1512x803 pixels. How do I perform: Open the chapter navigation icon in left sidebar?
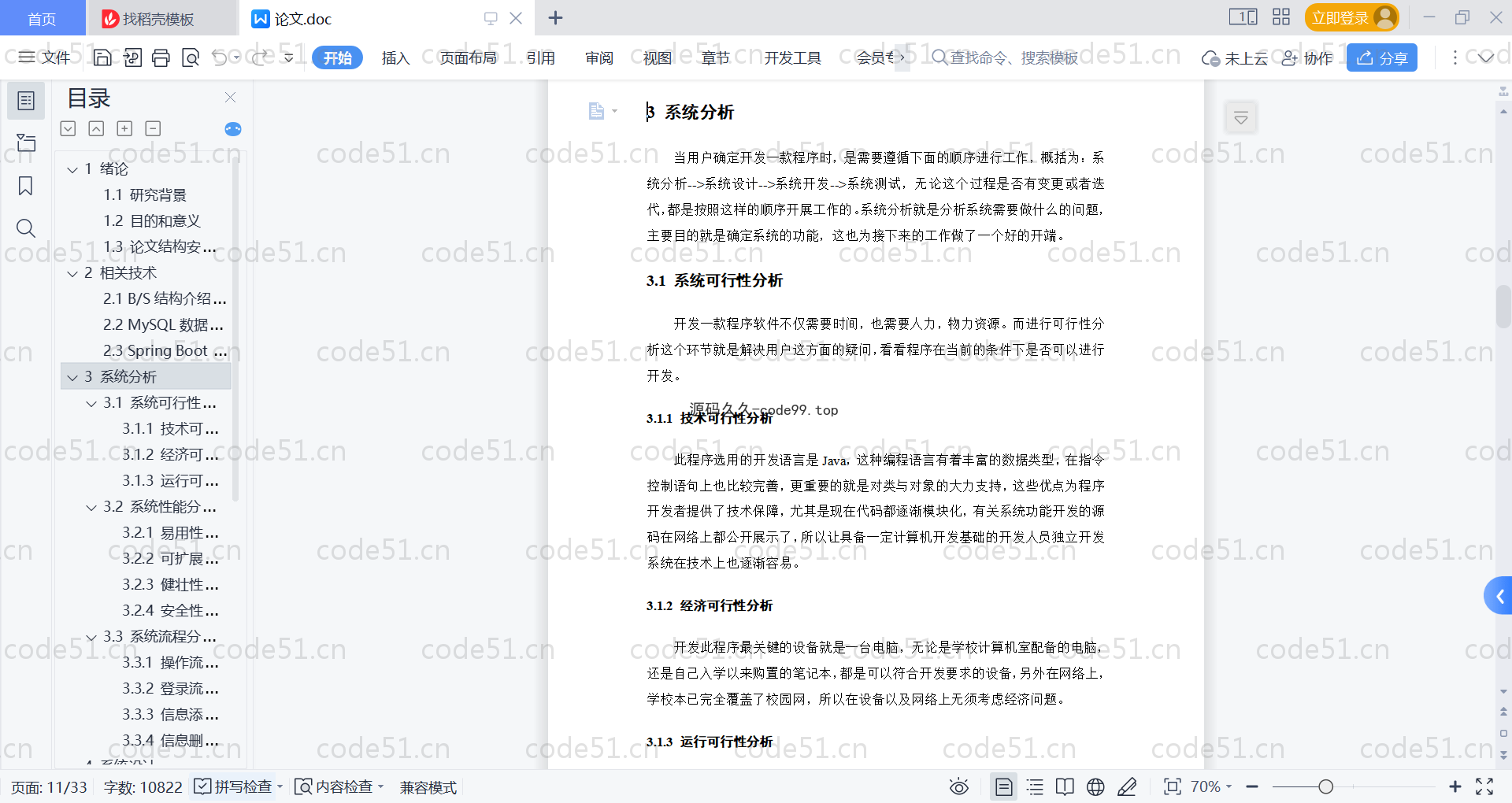pyautogui.click(x=26, y=142)
